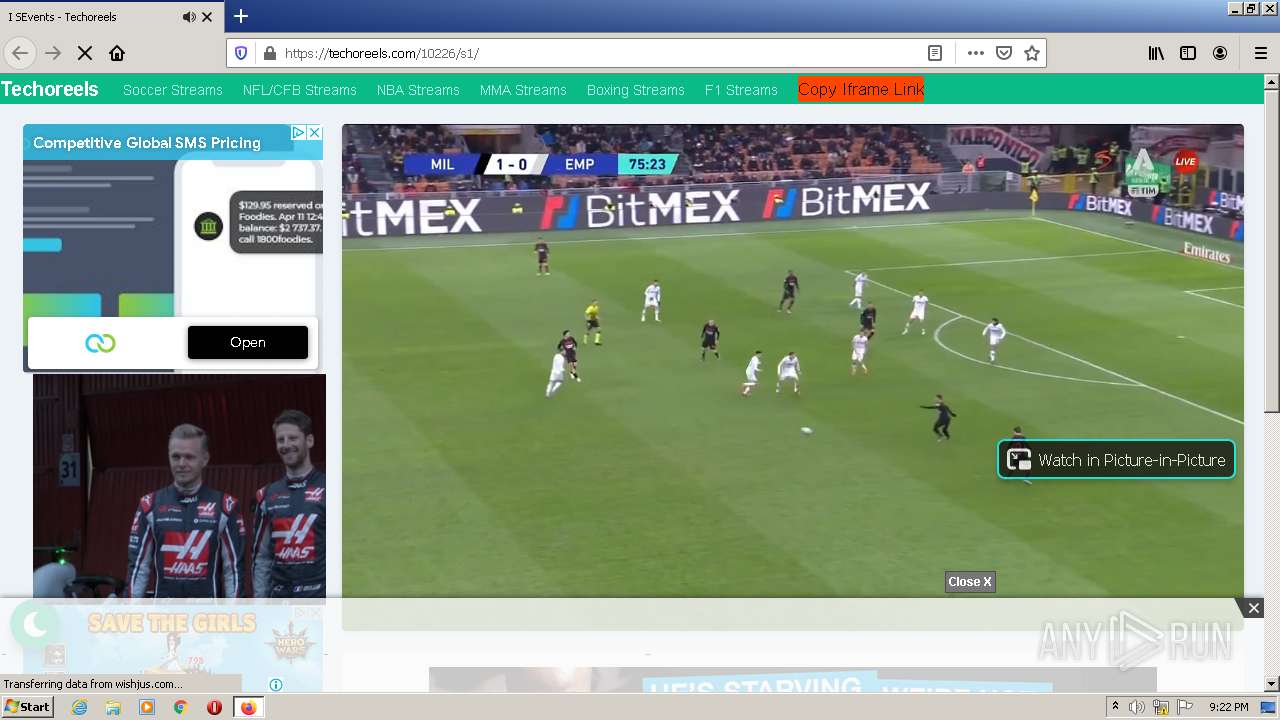
Task: Click the info icon below the banner ad
Action: 276,685
